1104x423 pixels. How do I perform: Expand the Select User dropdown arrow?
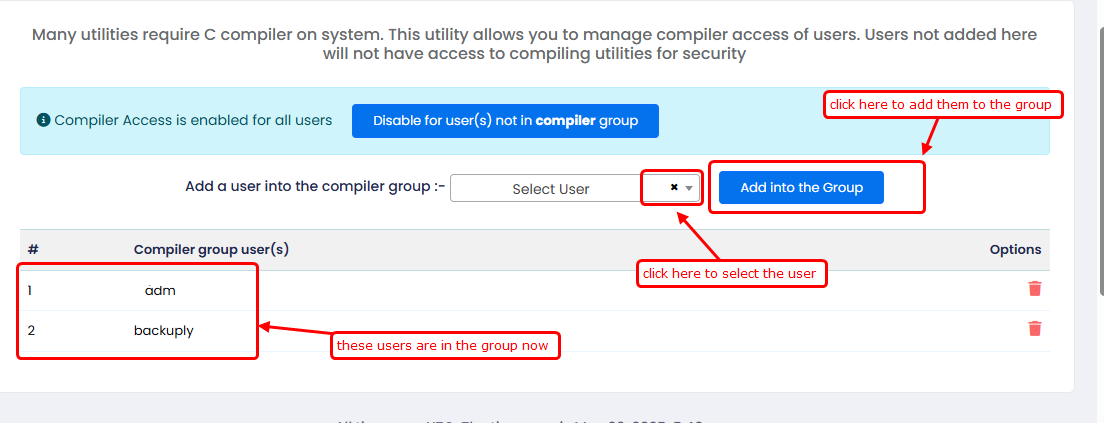point(689,188)
